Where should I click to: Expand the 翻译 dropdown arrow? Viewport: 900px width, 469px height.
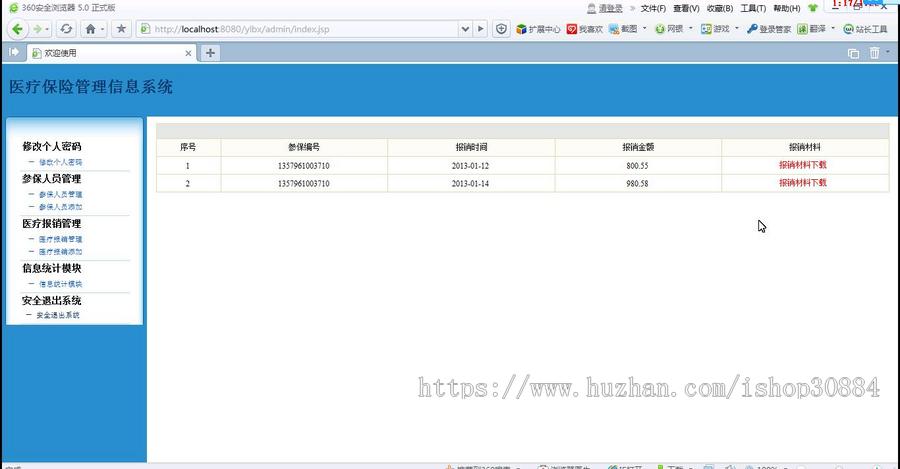click(x=833, y=28)
